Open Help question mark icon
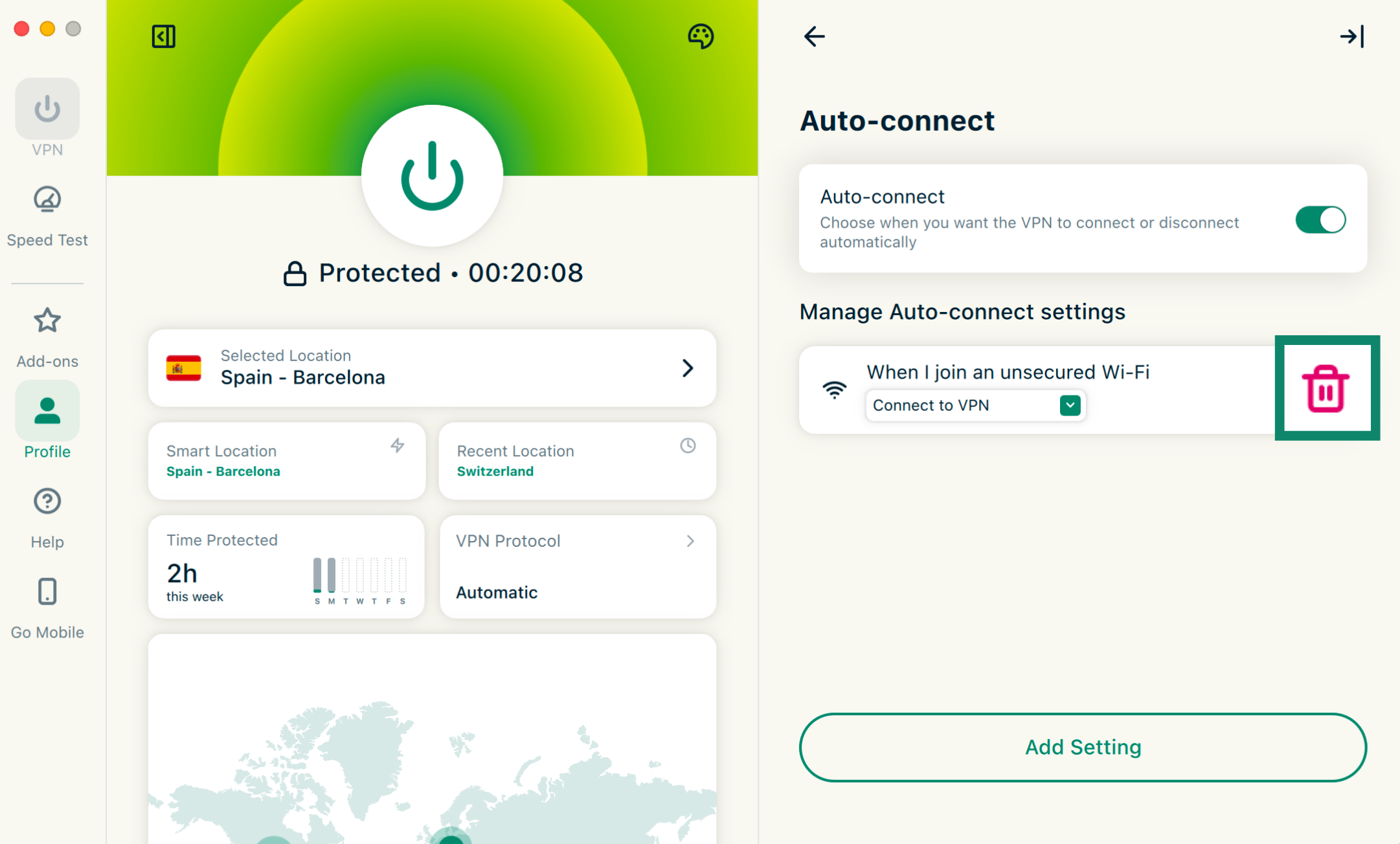 (47, 502)
